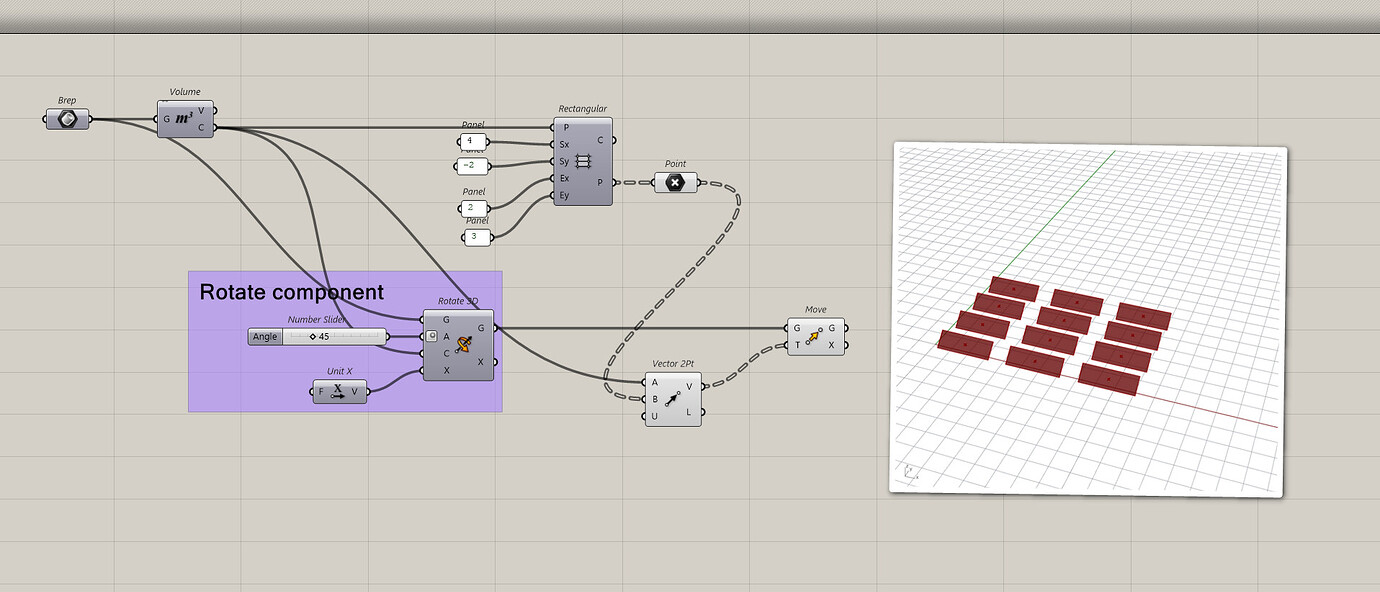Click the A input of Vector 2Pt

click(x=655, y=382)
